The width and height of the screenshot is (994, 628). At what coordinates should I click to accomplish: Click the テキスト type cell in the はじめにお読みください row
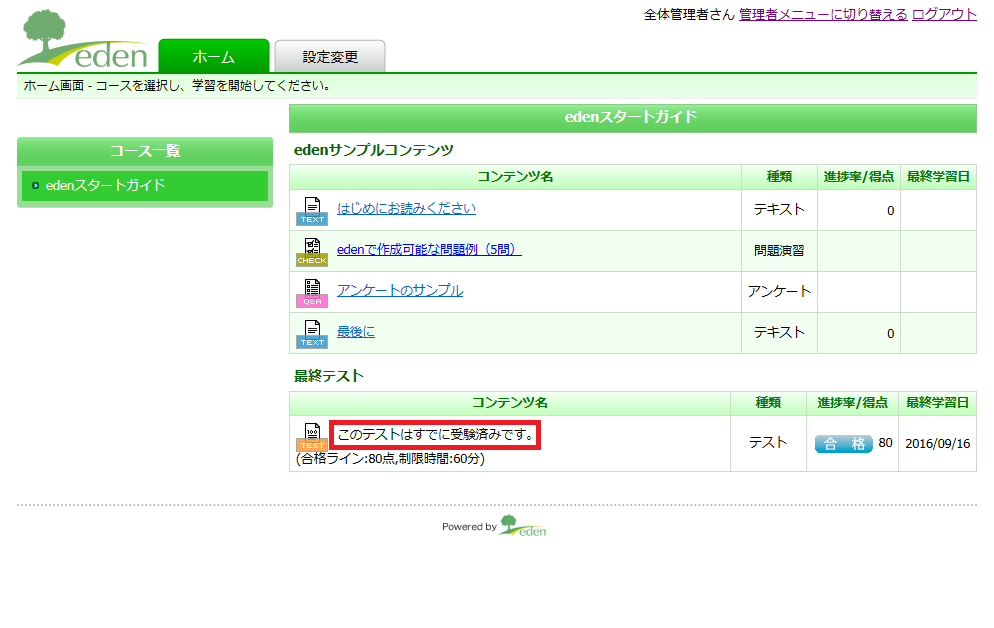pos(779,210)
